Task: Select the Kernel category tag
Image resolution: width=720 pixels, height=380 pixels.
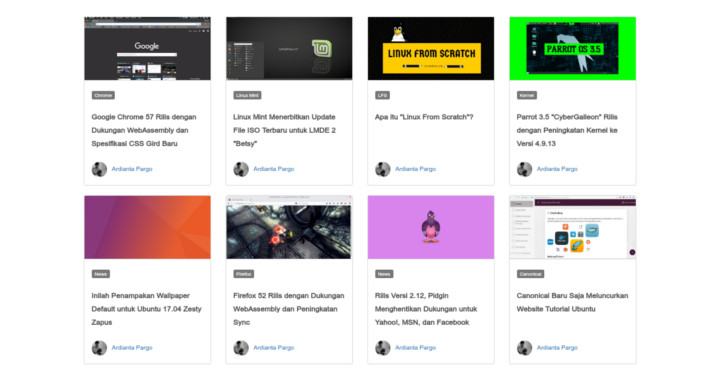Action: (527, 95)
